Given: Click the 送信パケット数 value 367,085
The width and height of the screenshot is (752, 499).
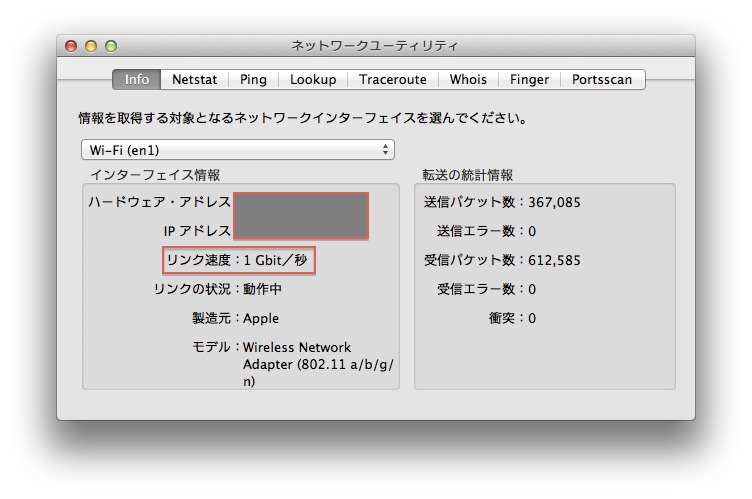Looking at the screenshot, I should (554, 202).
